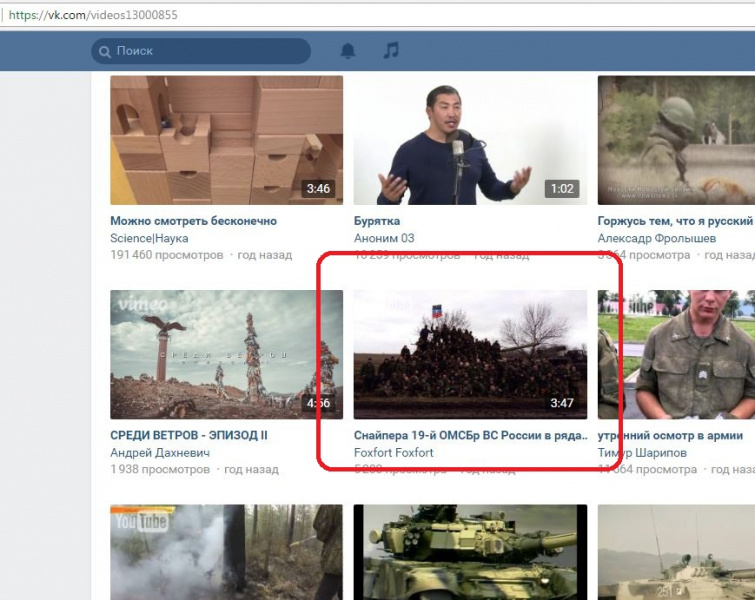The width and height of the screenshot is (755, 600).
Task: Open the YouTube smoke forest video thumbnail
Action: 226,552
